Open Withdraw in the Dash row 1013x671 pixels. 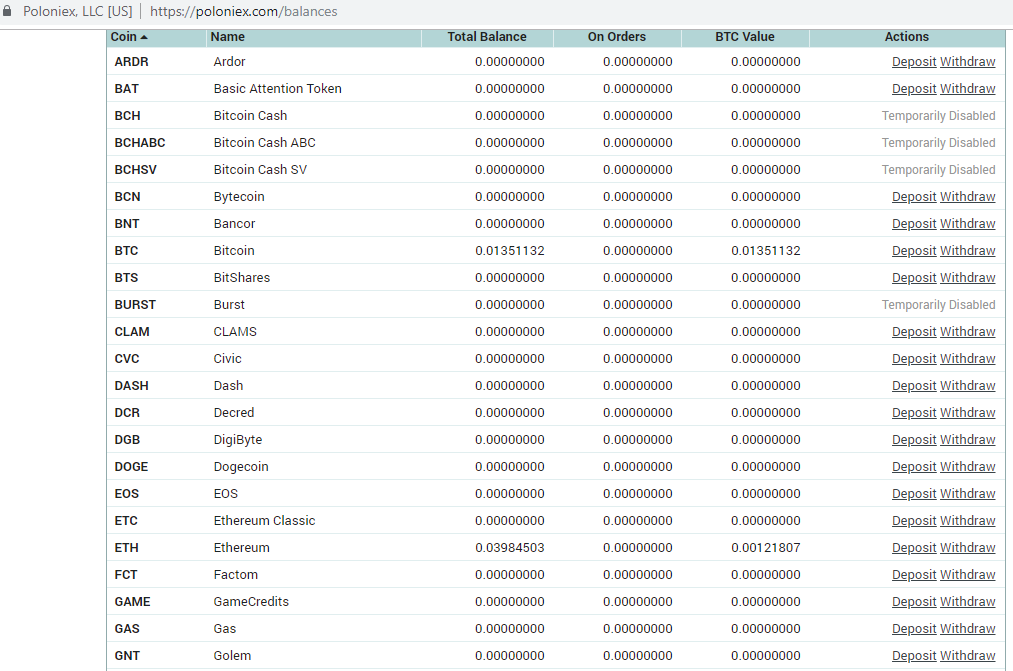967,386
